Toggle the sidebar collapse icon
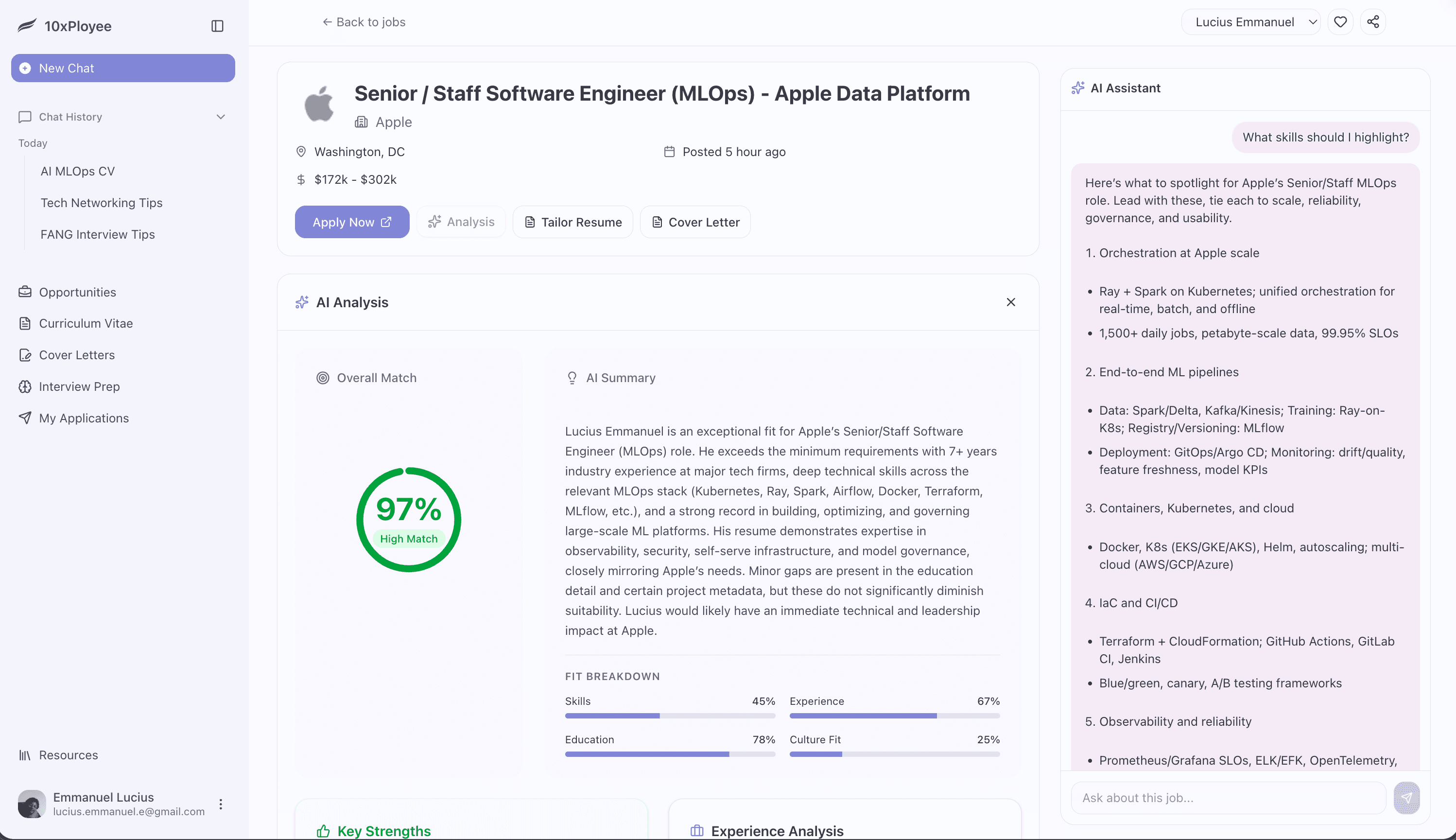 217,26
